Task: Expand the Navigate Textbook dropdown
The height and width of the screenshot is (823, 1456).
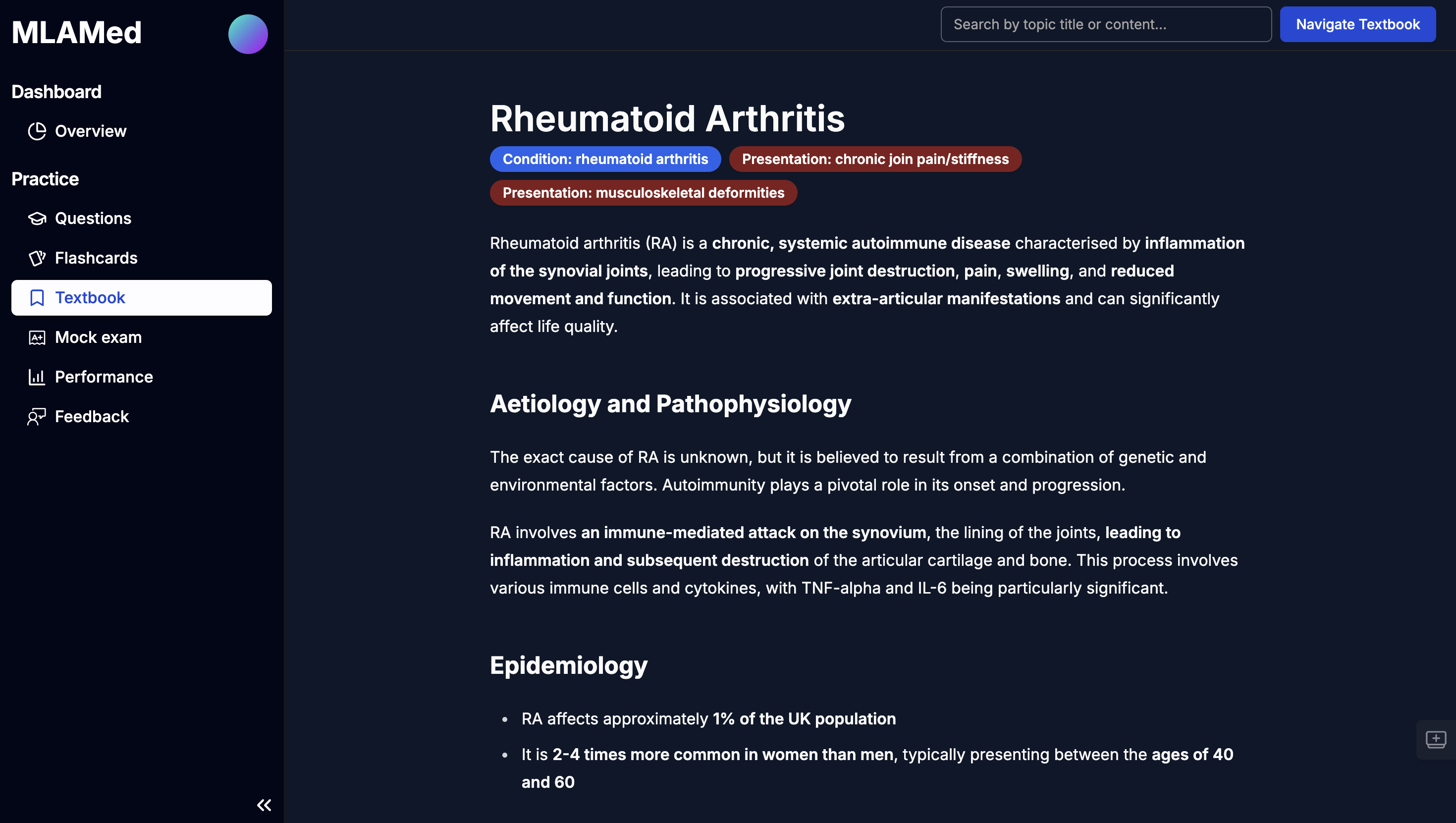Action: coord(1358,24)
